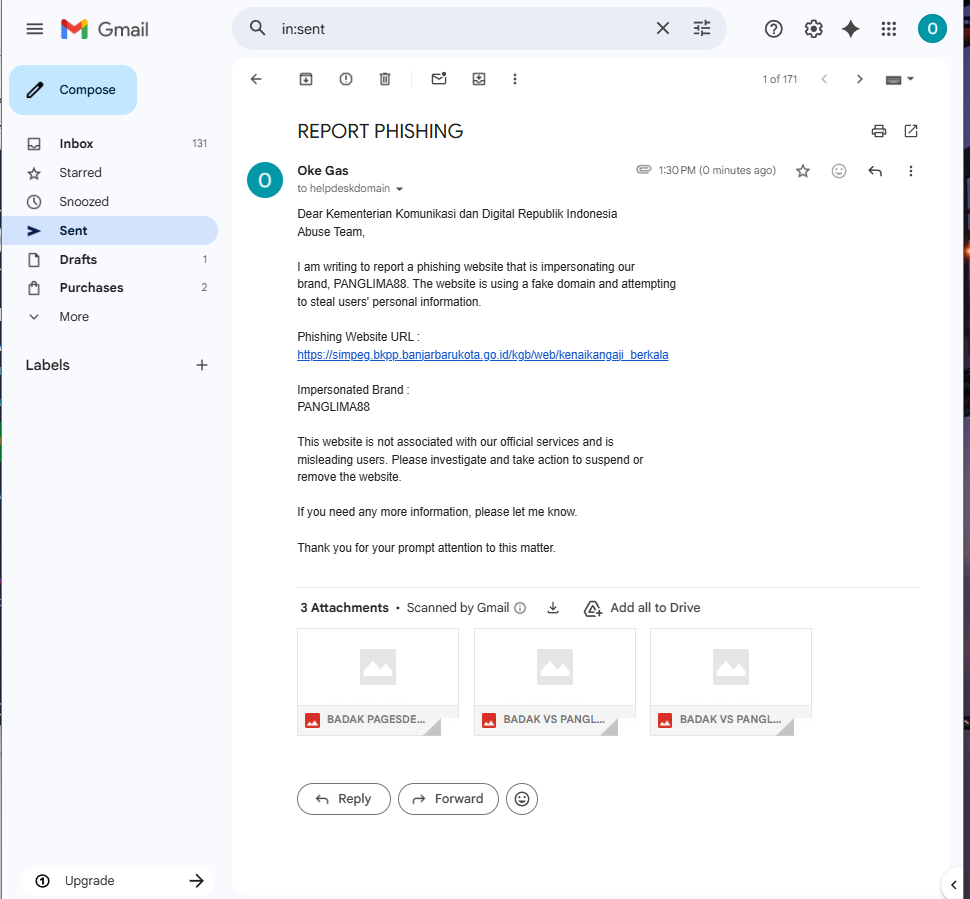970x899 pixels.
Task: Open search options filter icon
Action: (702, 28)
